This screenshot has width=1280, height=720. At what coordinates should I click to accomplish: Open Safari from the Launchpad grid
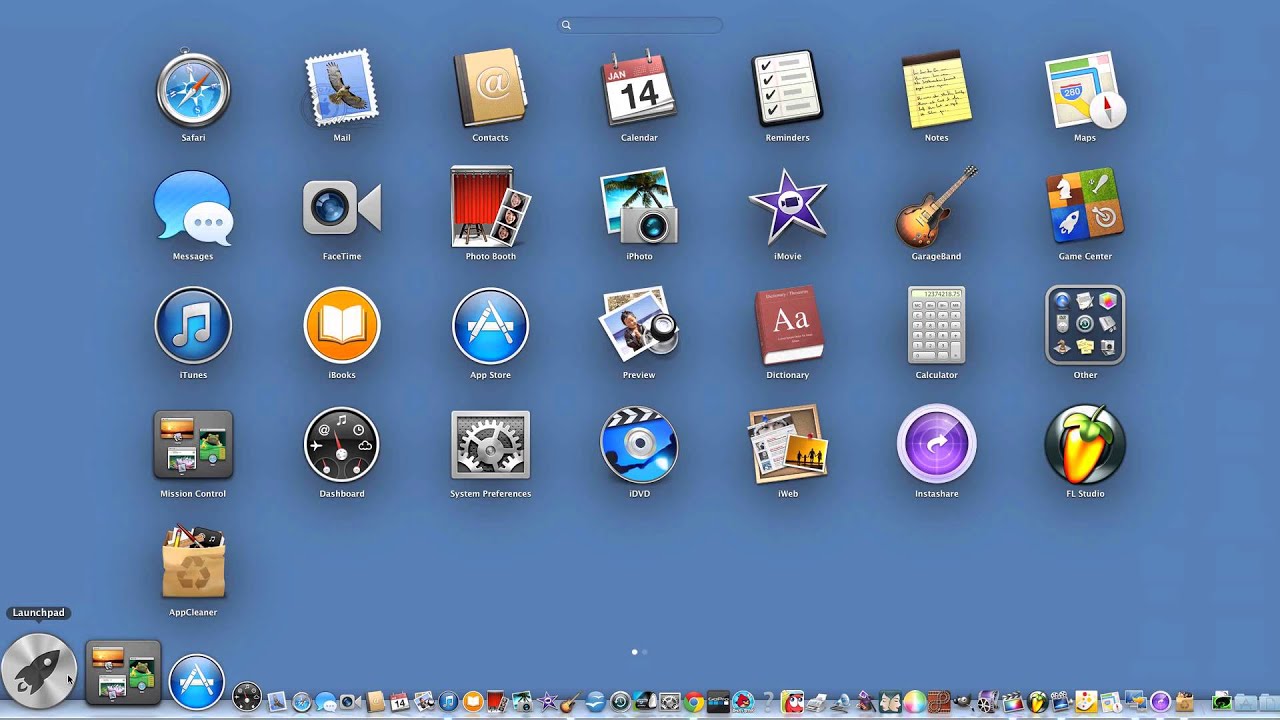(x=193, y=88)
